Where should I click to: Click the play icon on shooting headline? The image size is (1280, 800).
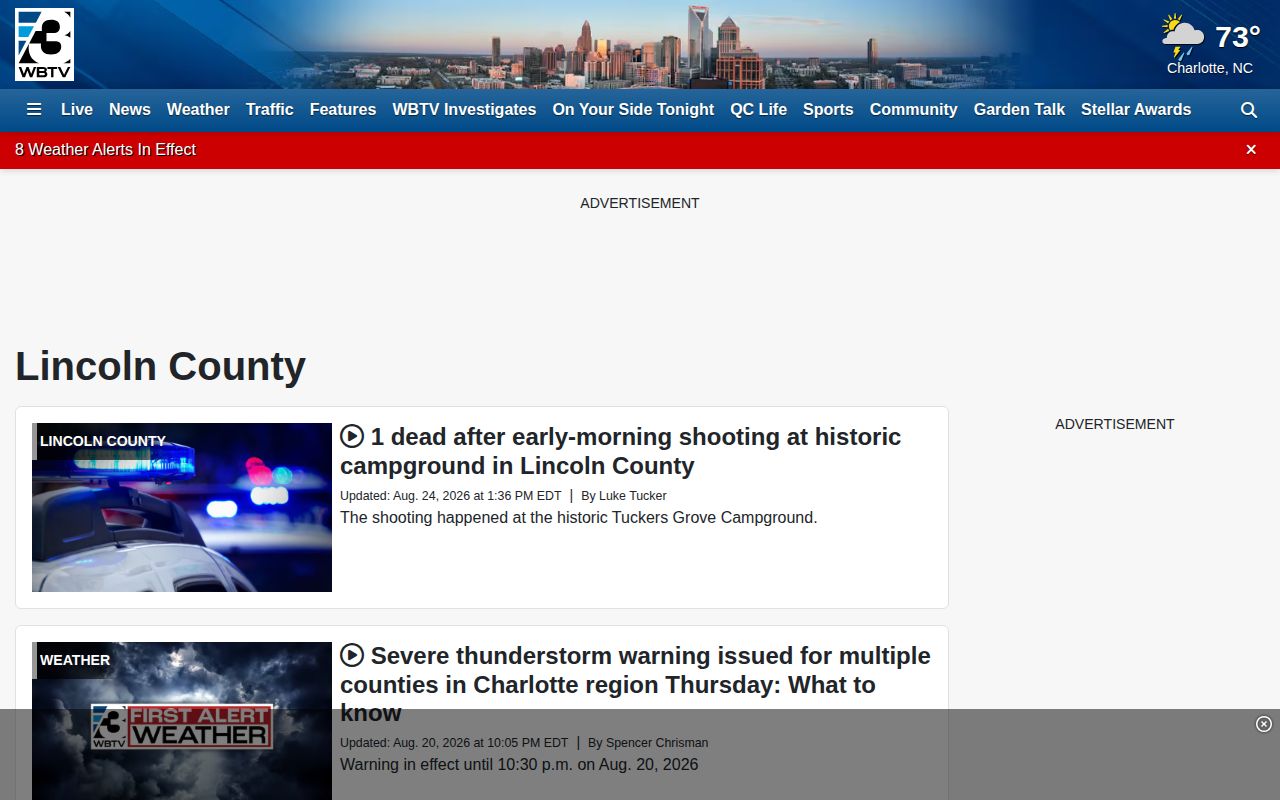click(x=352, y=436)
